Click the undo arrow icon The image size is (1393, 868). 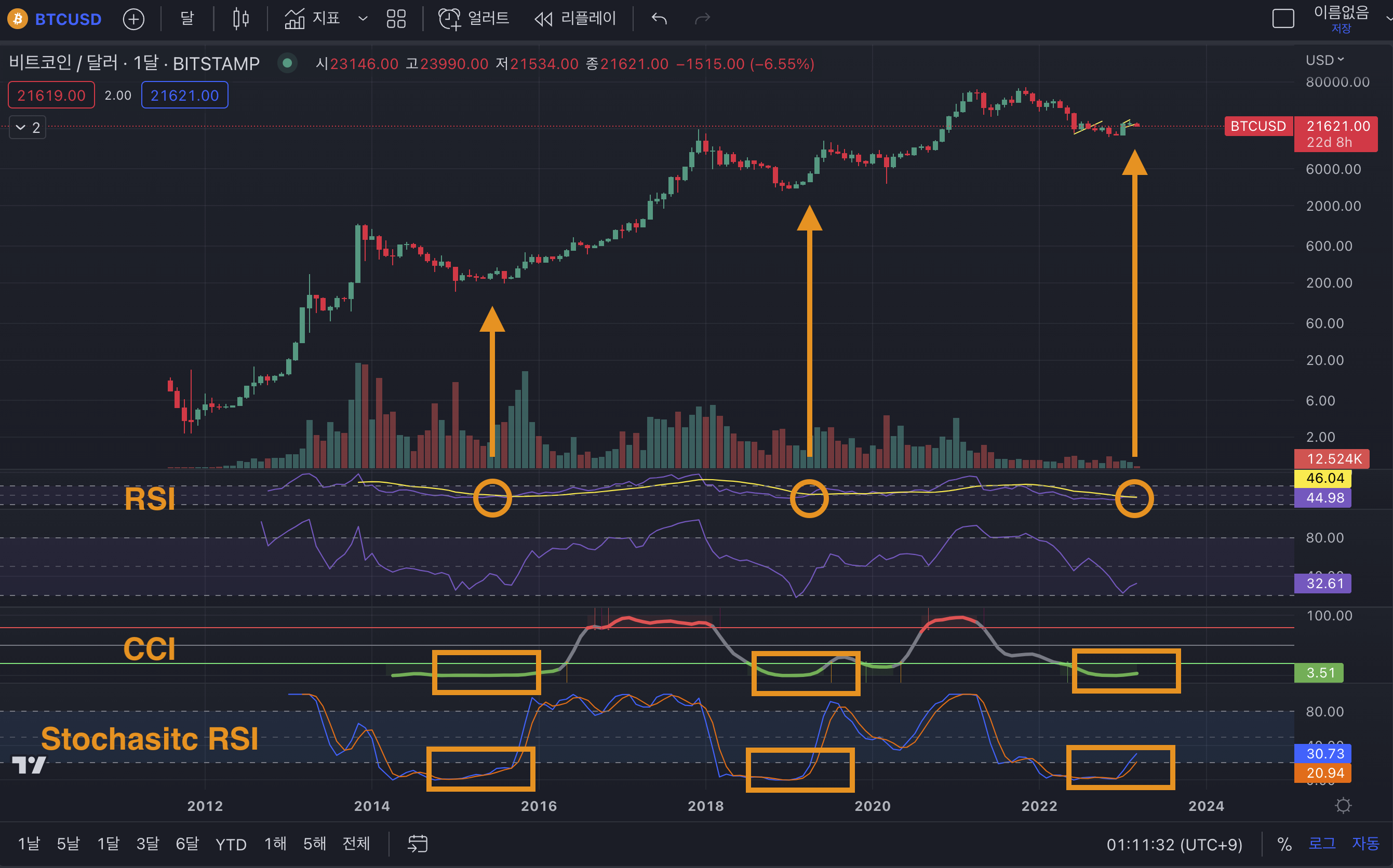659,19
